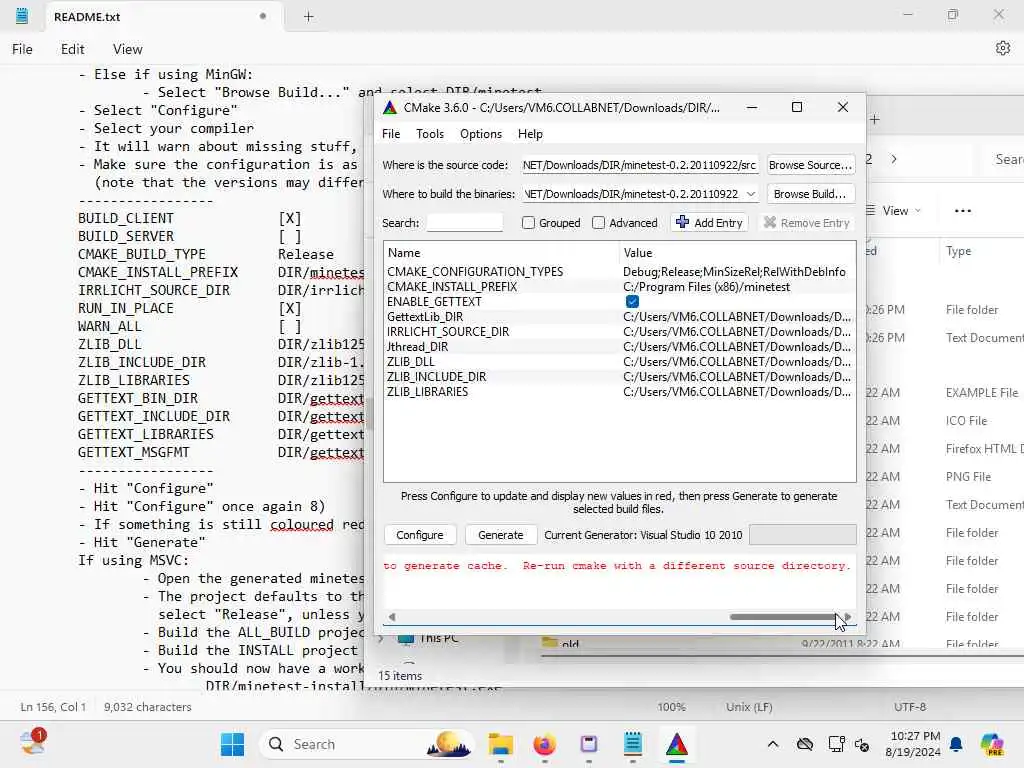Open the Explorer View dropdown

coord(893,210)
